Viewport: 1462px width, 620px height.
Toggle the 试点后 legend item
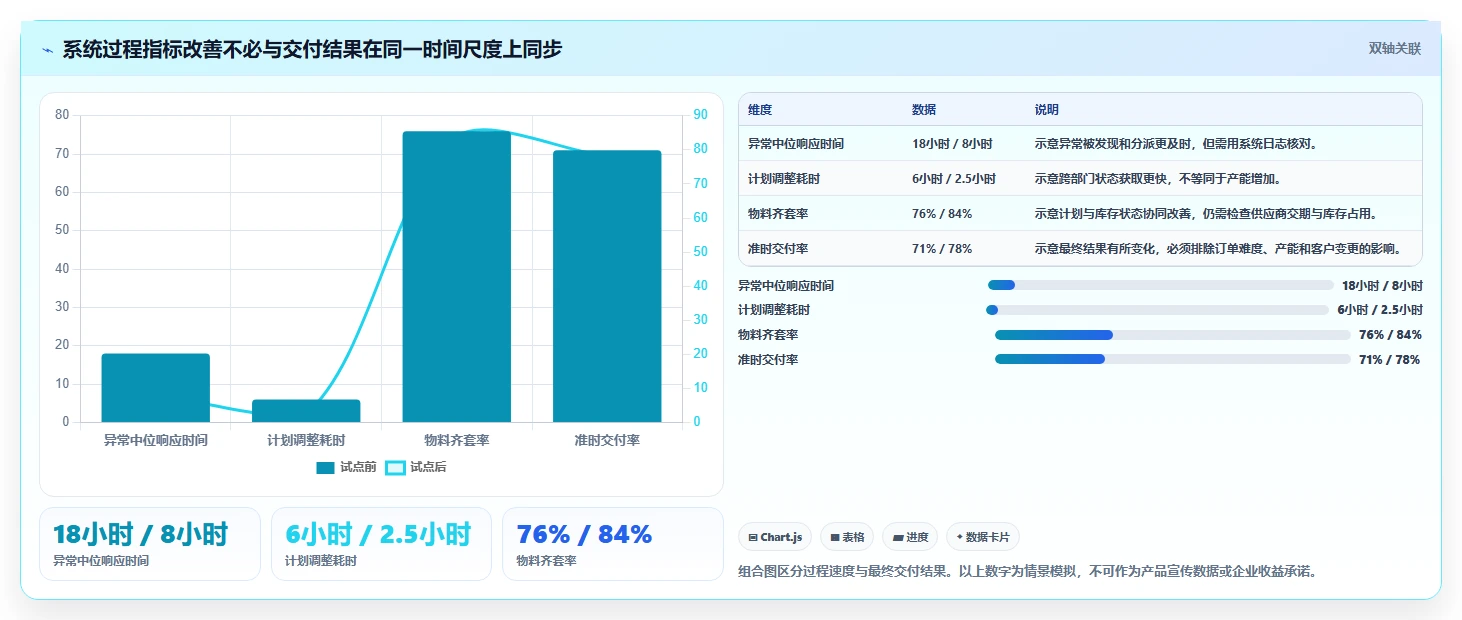(x=416, y=467)
